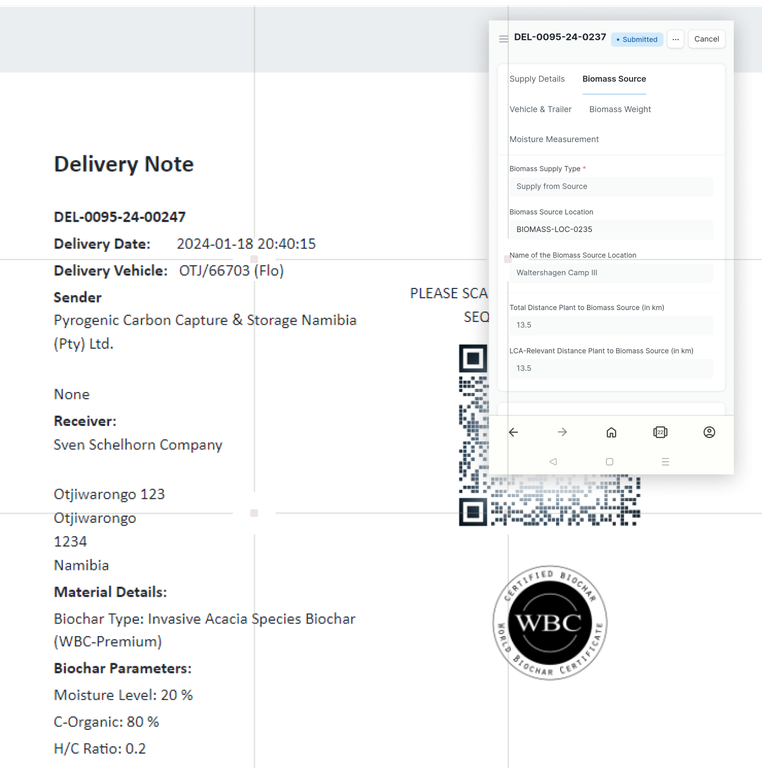The height and width of the screenshot is (768, 762).
Task: Open the Moisture Measurement tab
Action: (x=554, y=139)
